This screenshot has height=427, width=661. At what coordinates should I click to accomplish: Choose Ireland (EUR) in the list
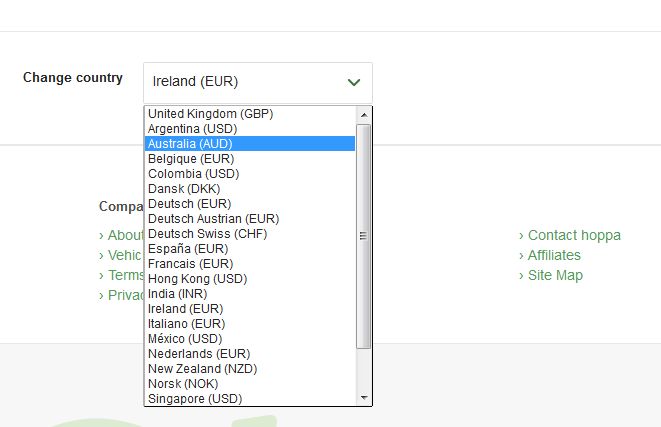(250, 309)
